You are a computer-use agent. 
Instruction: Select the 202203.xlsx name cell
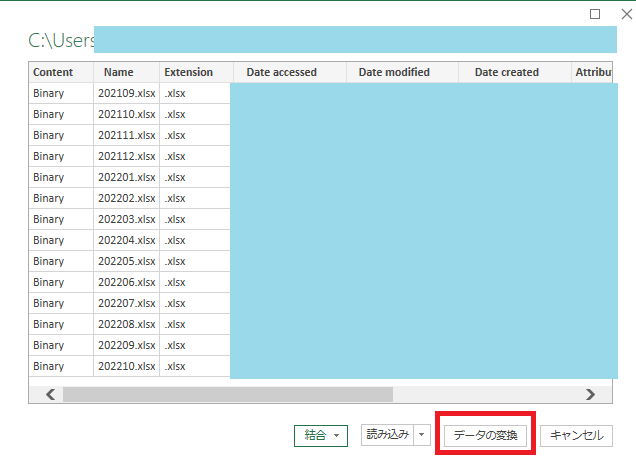[127, 219]
